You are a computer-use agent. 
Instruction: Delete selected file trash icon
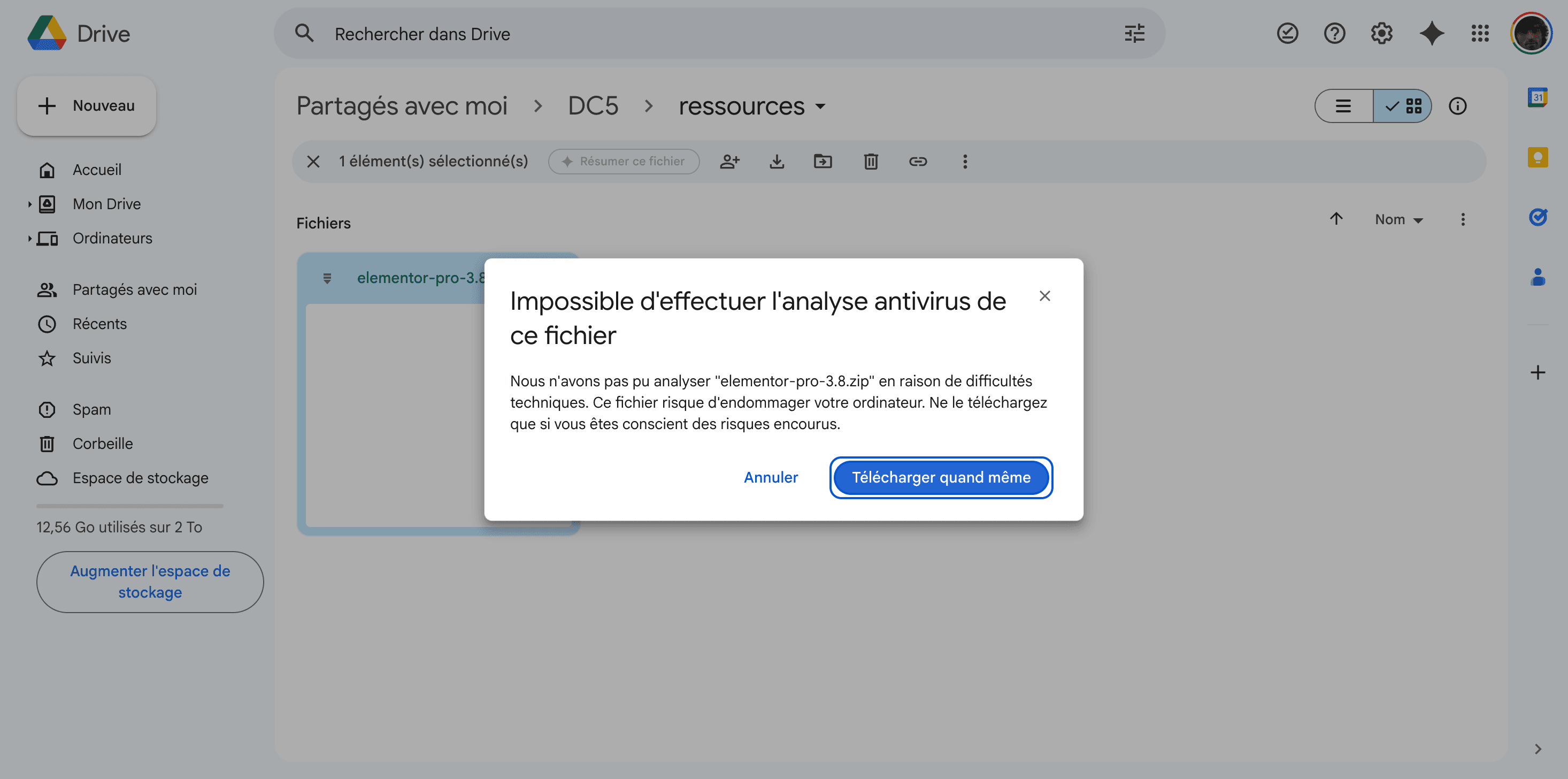871,162
